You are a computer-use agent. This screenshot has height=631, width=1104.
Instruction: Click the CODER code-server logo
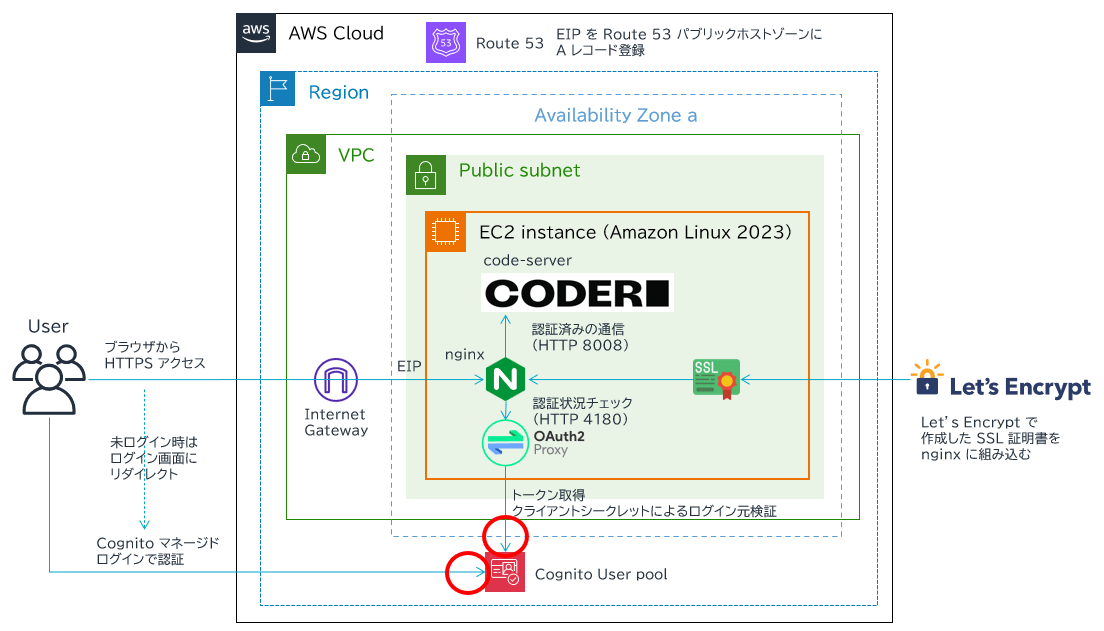click(578, 293)
